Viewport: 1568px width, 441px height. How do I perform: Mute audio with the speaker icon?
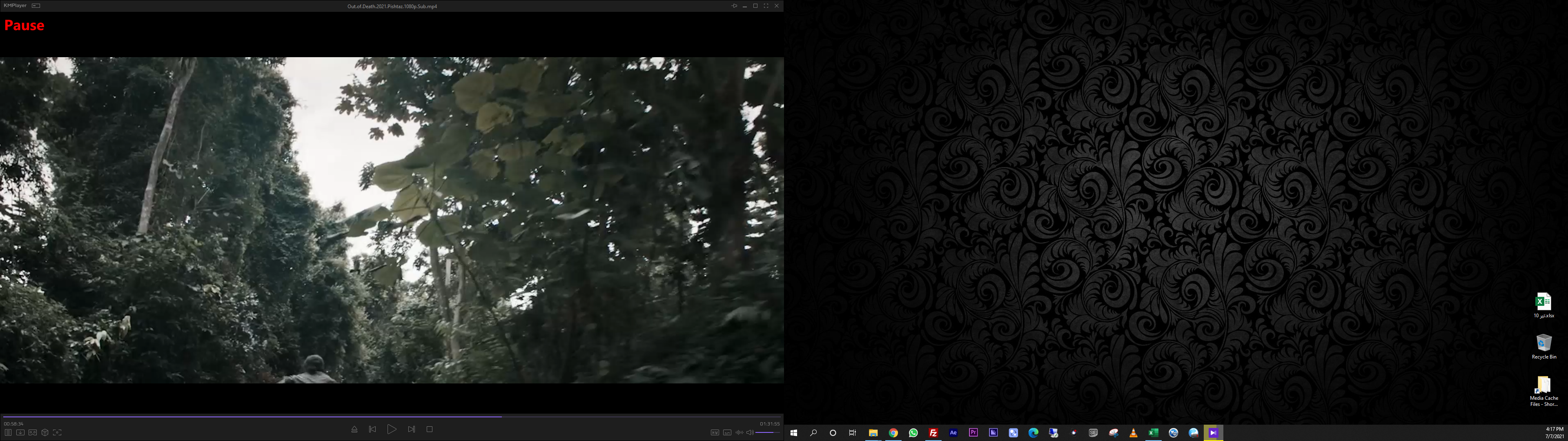pyautogui.click(x=750, y=432)
